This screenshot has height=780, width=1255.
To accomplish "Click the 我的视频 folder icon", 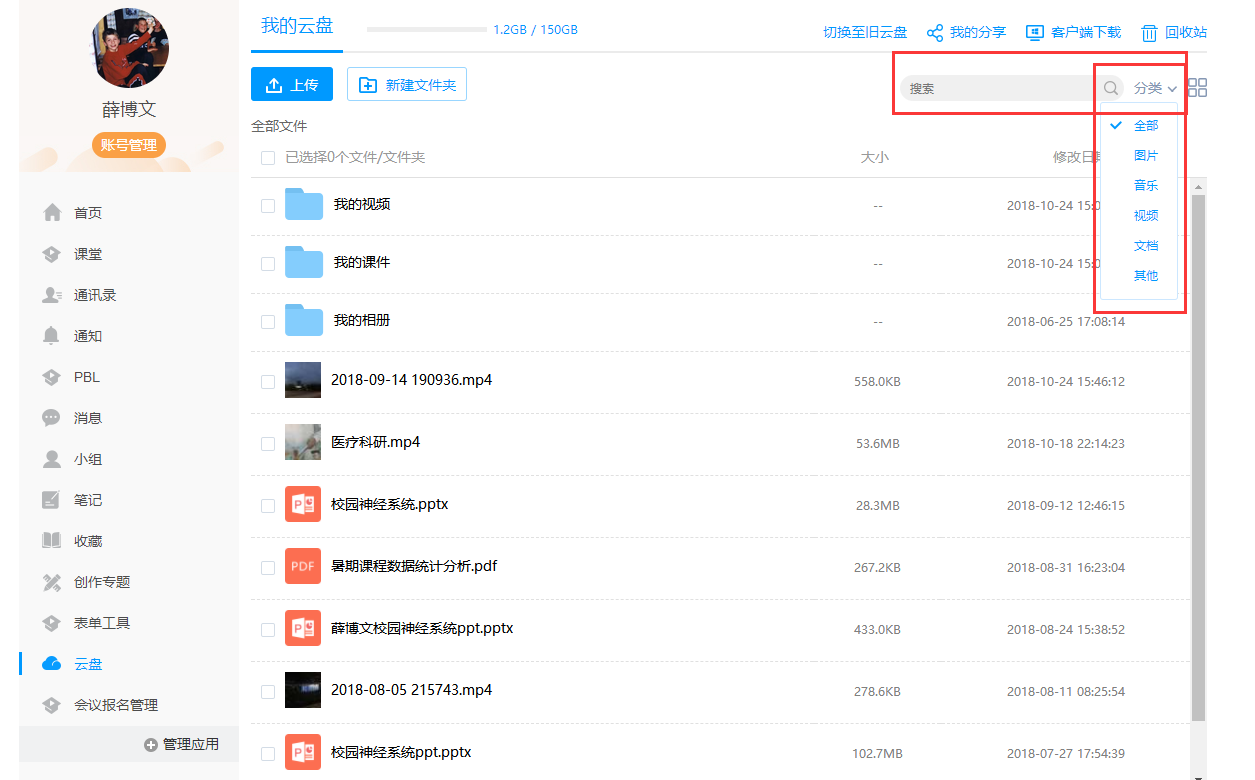I will click(304, 204).
